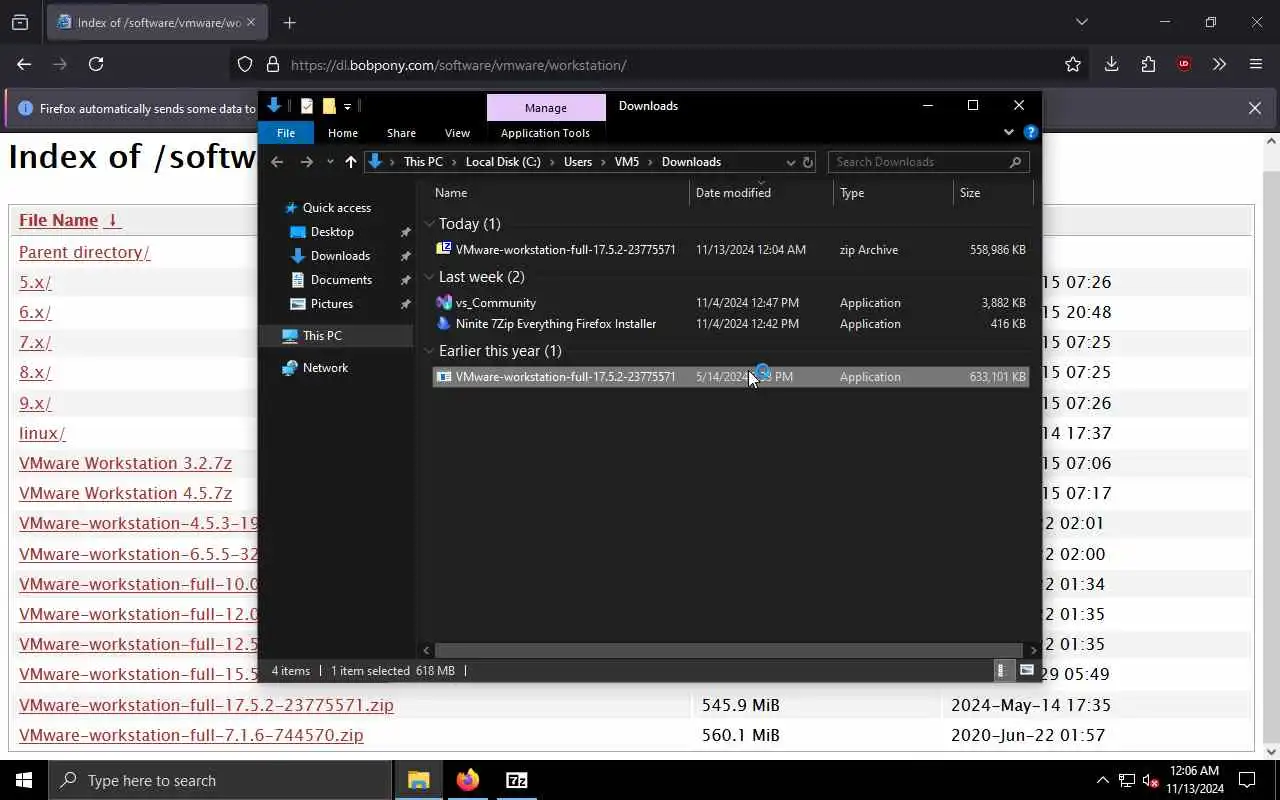This screenshot has height=800, width=1280.
Task: Expand the Explorer ribbon chevron
Action: point(1008,132)
